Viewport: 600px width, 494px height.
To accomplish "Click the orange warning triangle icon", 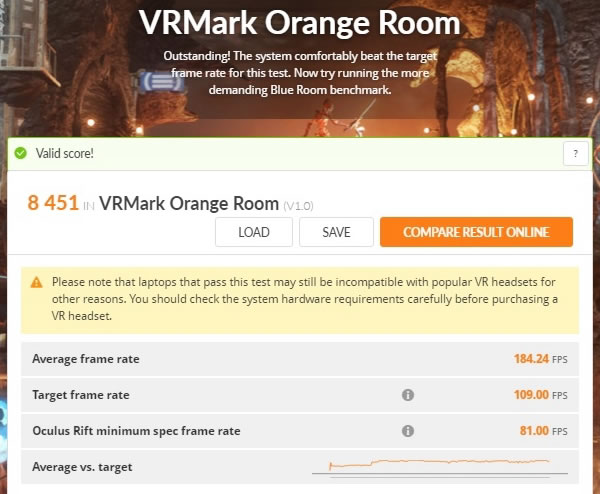I will (x=36, y=282).
